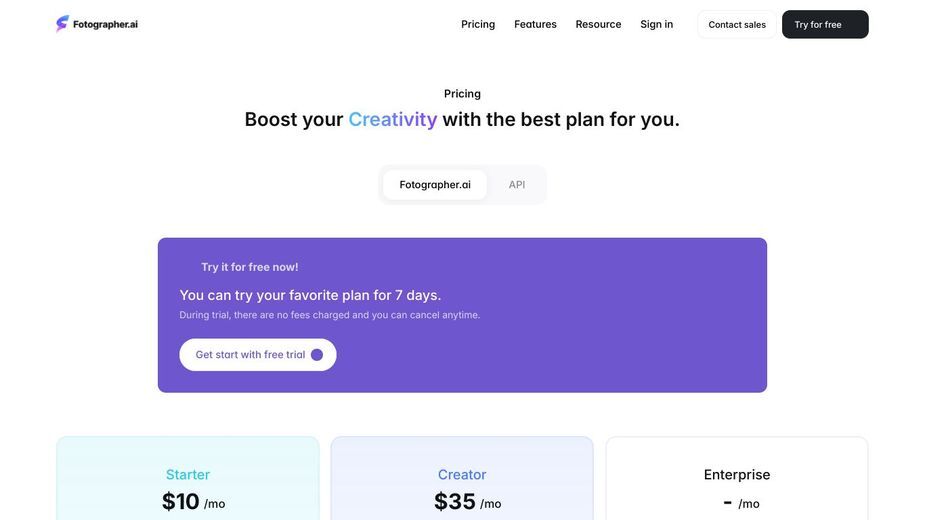Select the Creator plan card
The image size is (925, 520).
click(x=462, y=478)
